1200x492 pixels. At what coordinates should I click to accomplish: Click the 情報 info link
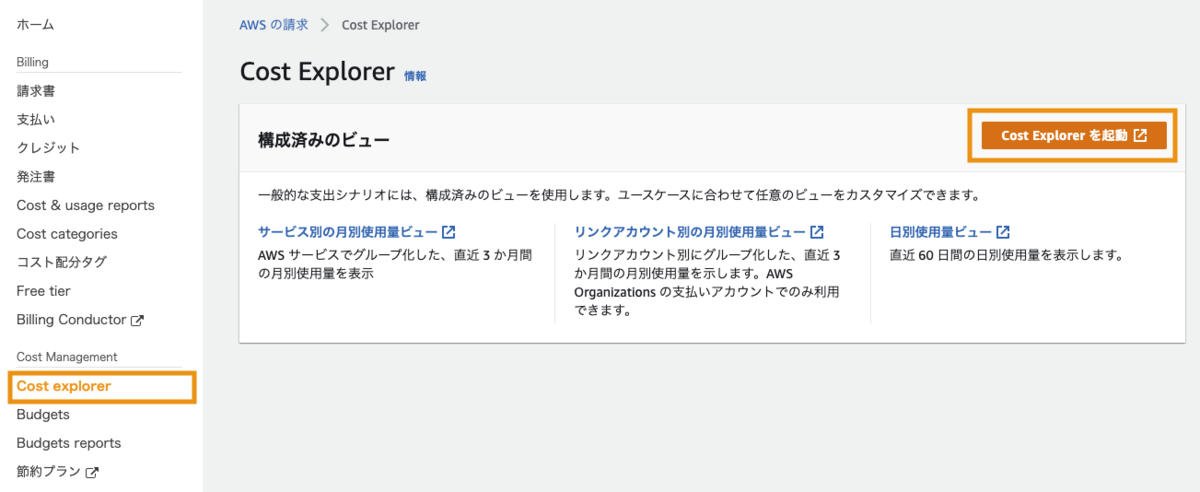point(415,75)
